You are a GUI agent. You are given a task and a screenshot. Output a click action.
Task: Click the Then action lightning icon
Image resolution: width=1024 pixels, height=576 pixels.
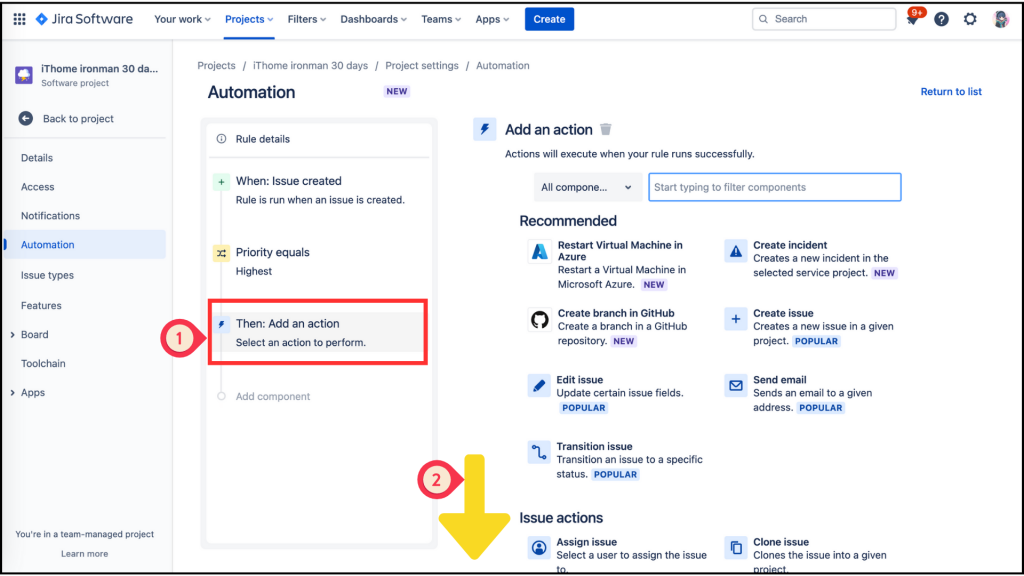pos(221,324)
